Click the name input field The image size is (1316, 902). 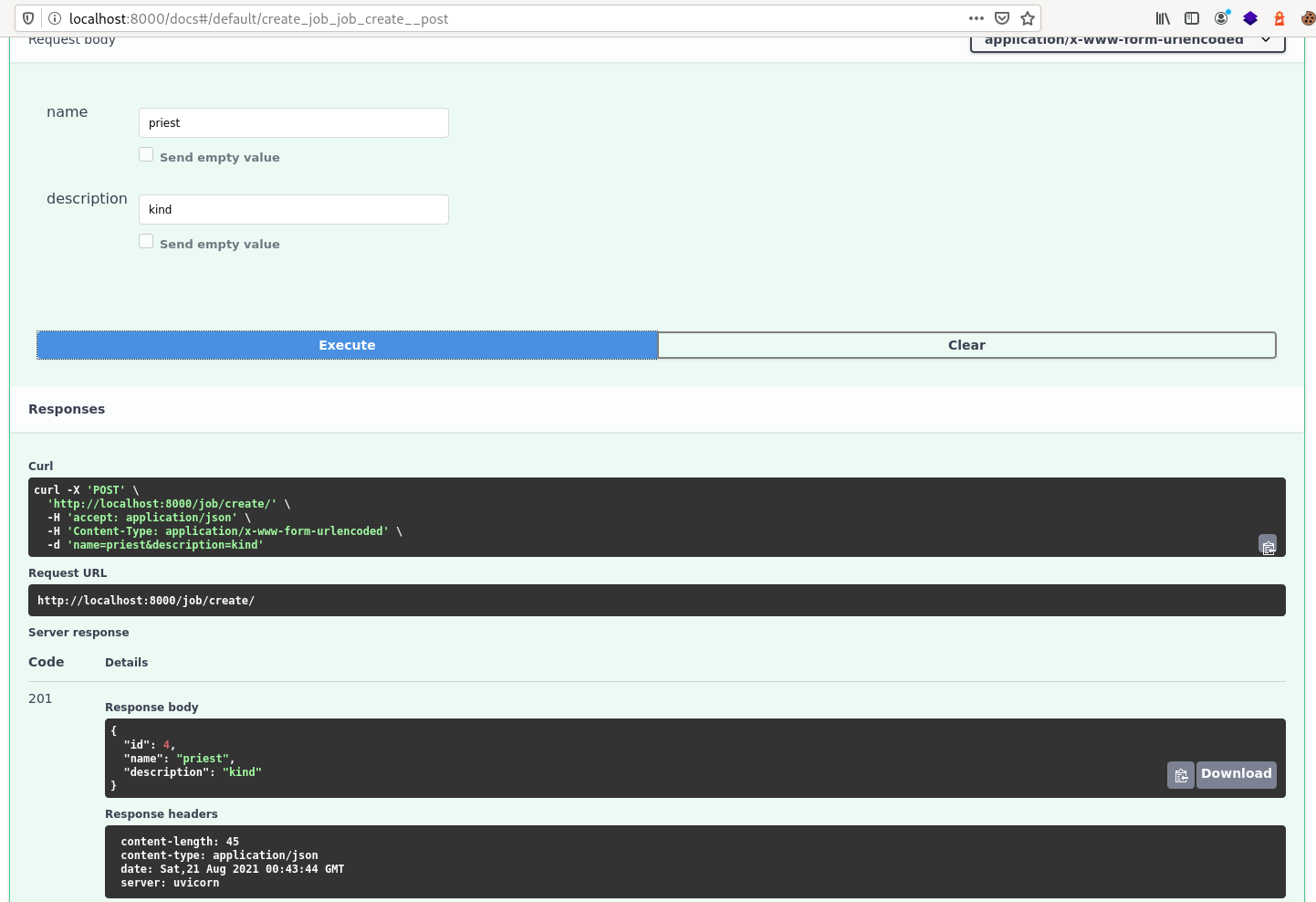[x=293, y=123]
